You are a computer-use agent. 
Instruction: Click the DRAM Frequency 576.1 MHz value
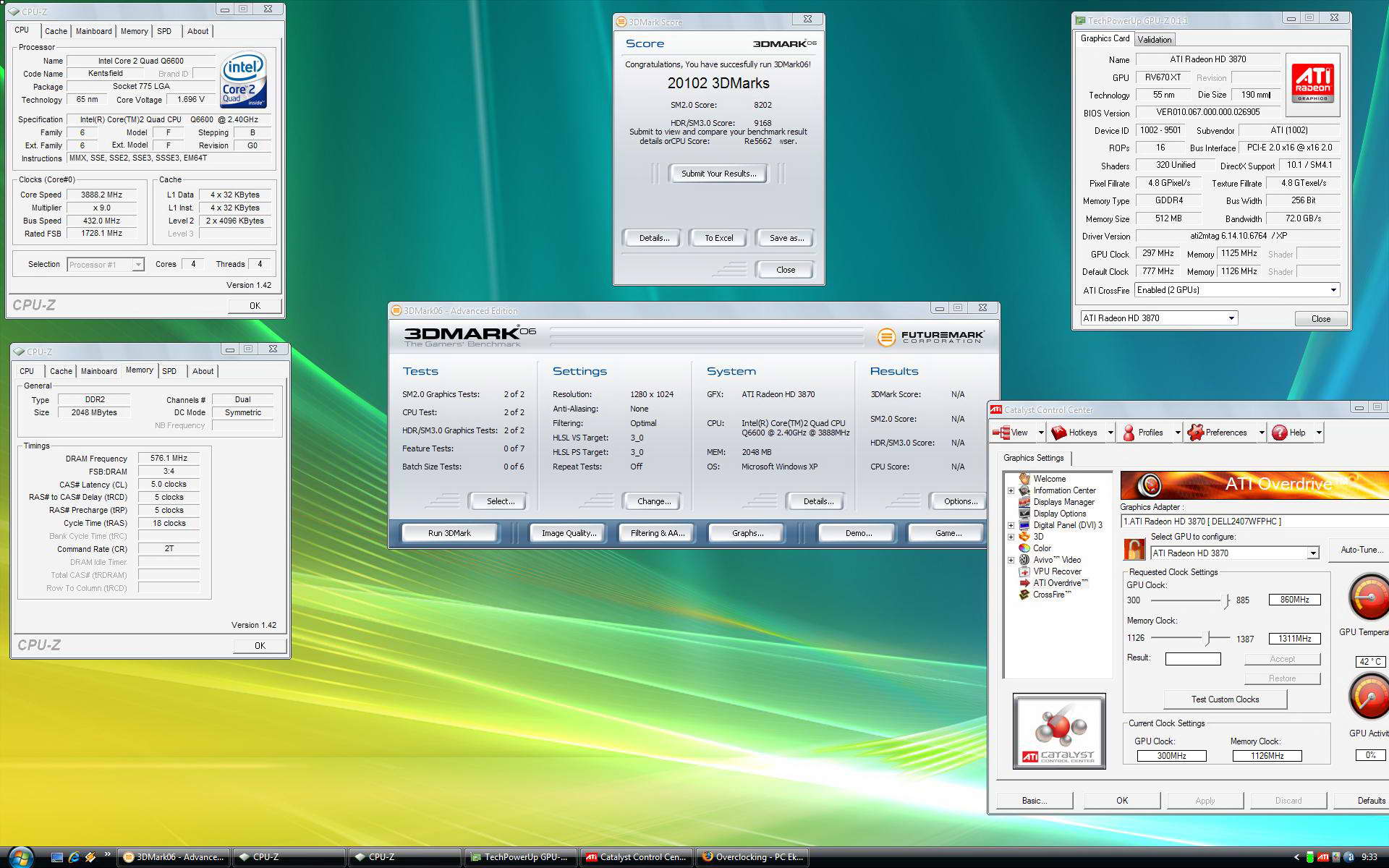click(x=169, y=458)
